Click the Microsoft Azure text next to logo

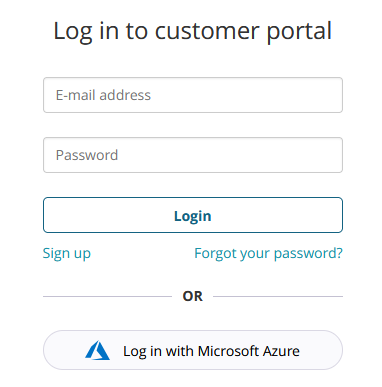(249, 351)
